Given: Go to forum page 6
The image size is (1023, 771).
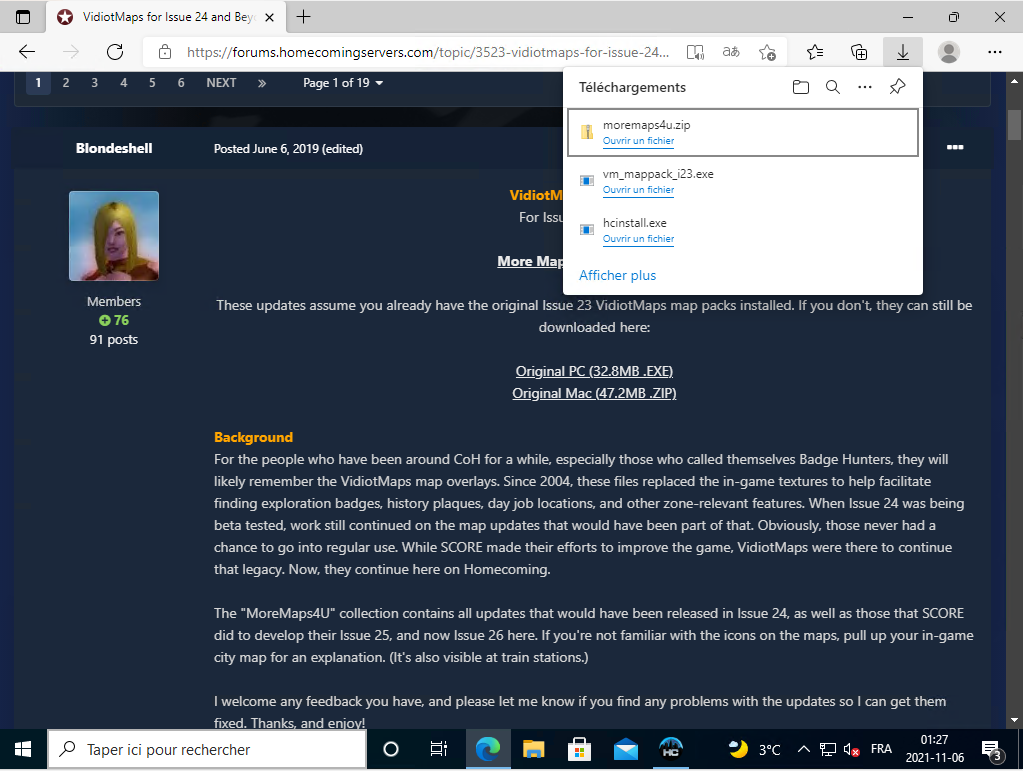Looking at the screenshot, I should click(181, 83).
